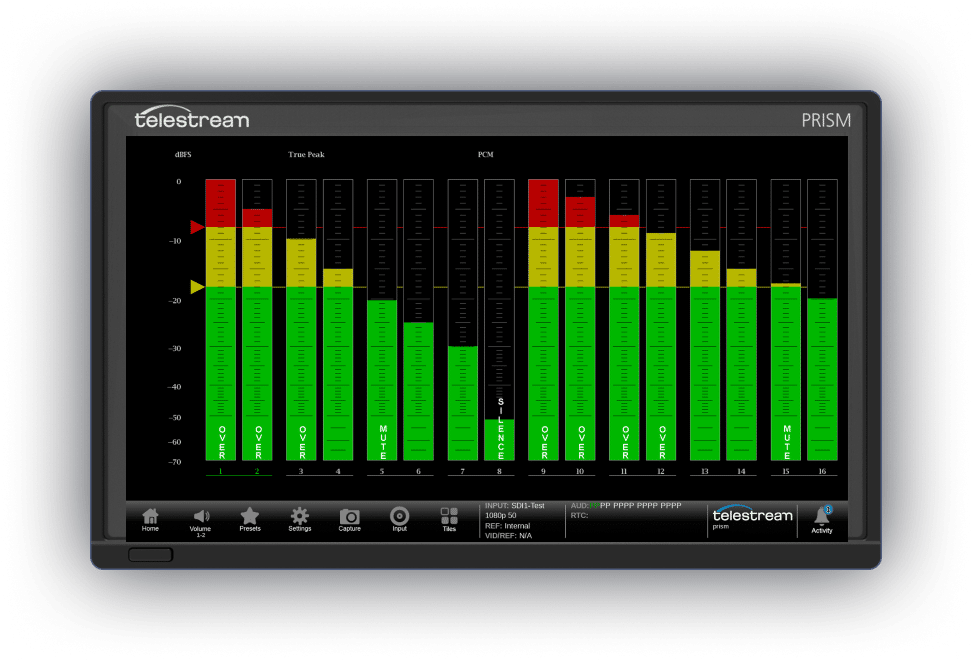Click the AUD channel status readout
Image resolution: width=972 pixels, height=660 pixels.
pyautogui.click(x=626, y=506)
